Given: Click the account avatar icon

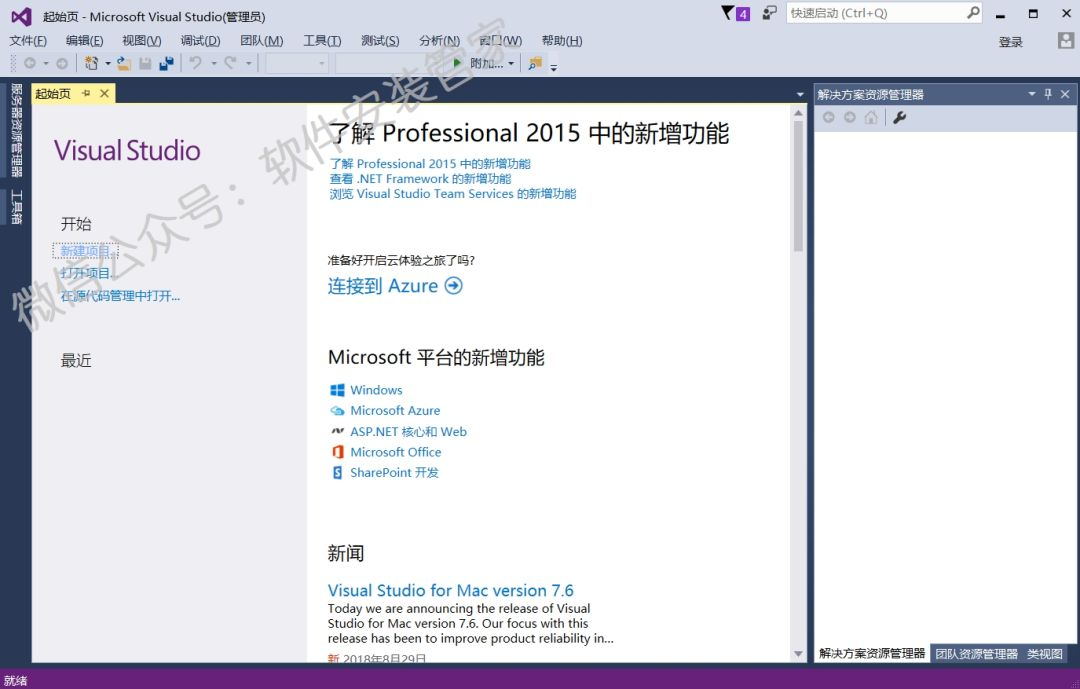Looking at the screenshot, I should [1066, 41].
